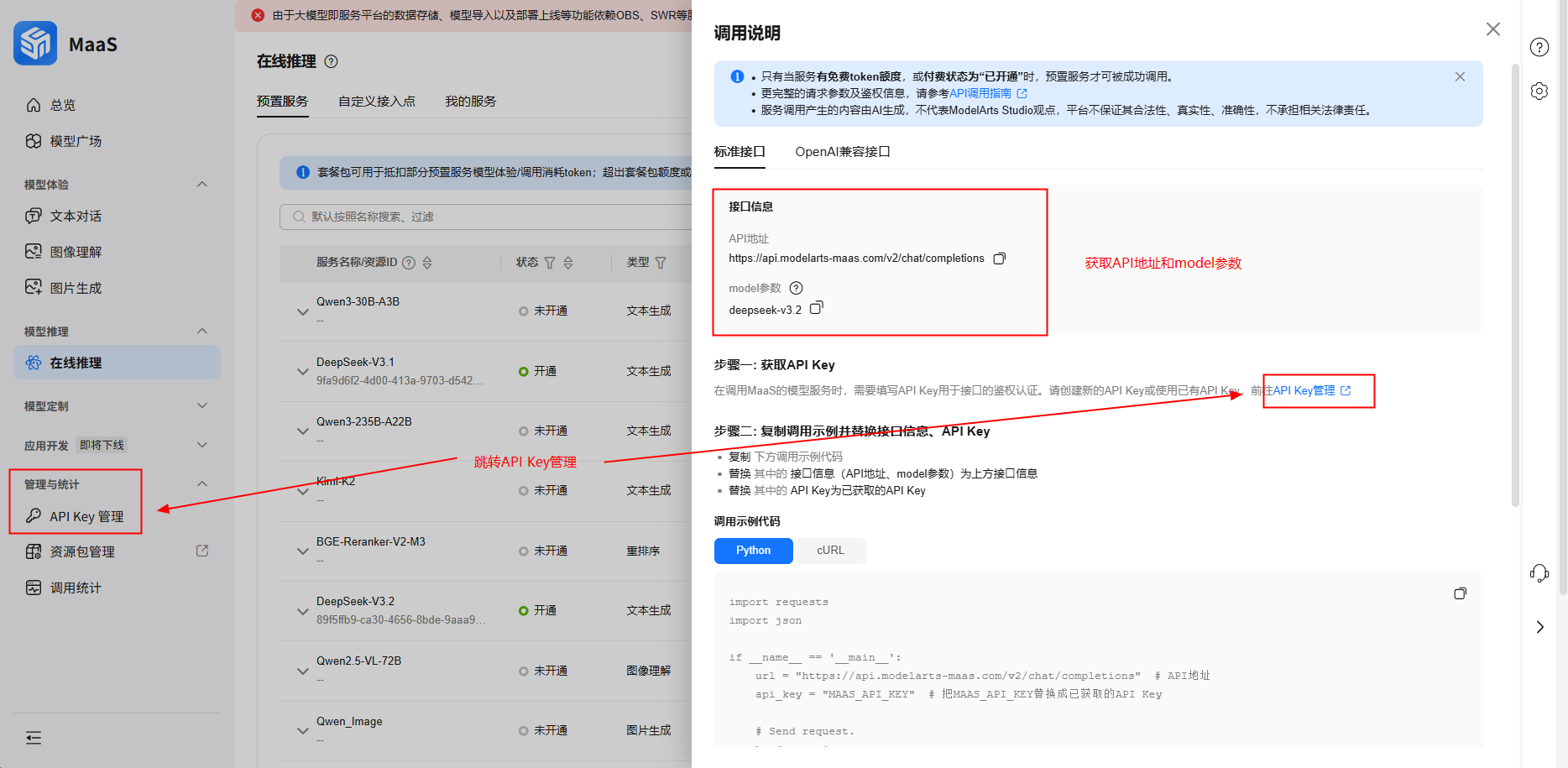
Task: Expand the 模型定制 section
Action: pos(202,405)
